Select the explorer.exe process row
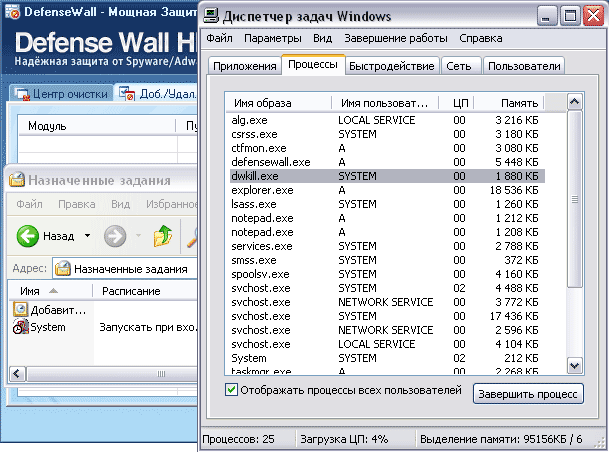Image resolution: width=609 pixels, height=452 pixels. [387, 190]
